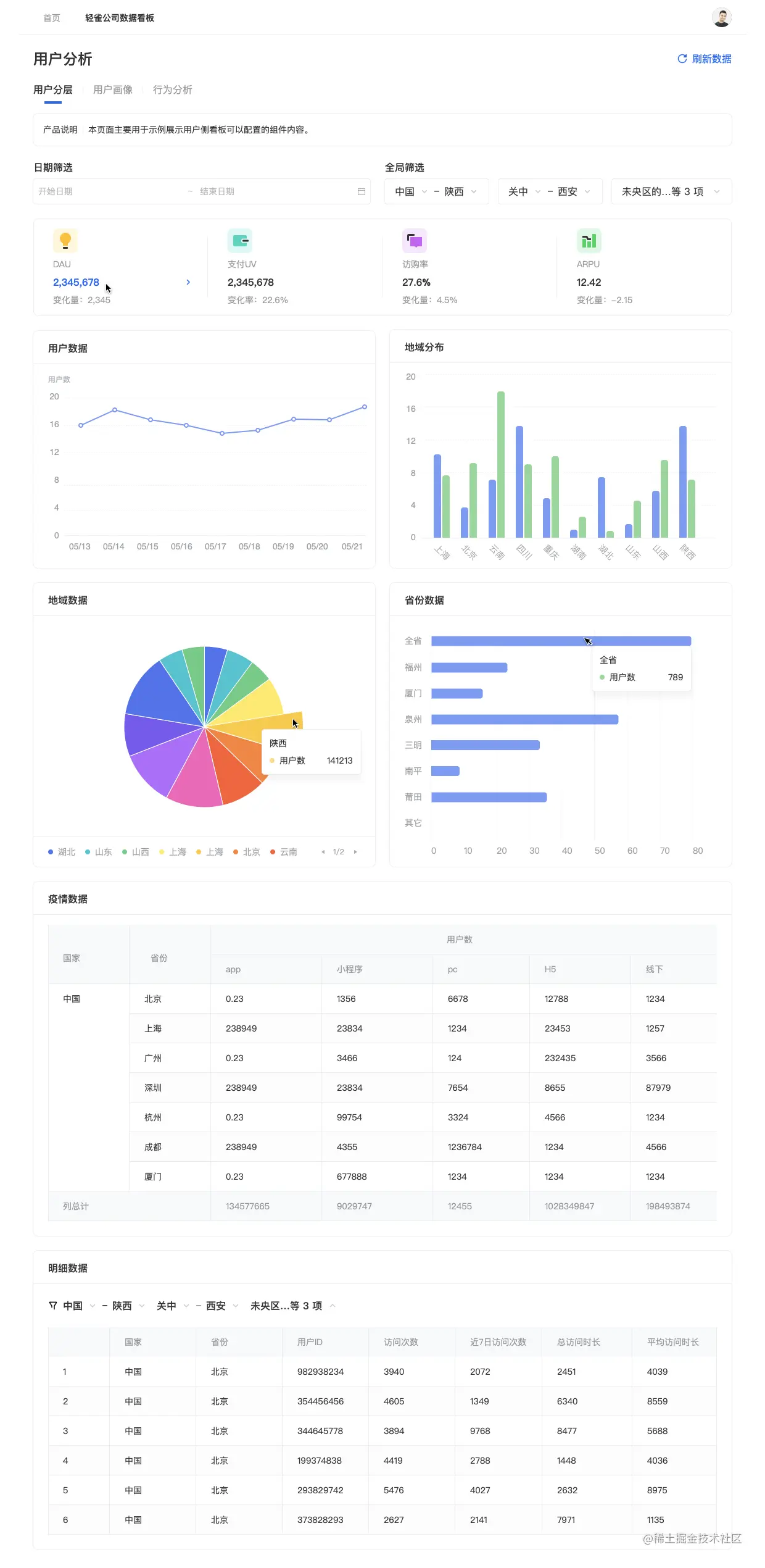Click the DAU lightbulb icon

65,240
